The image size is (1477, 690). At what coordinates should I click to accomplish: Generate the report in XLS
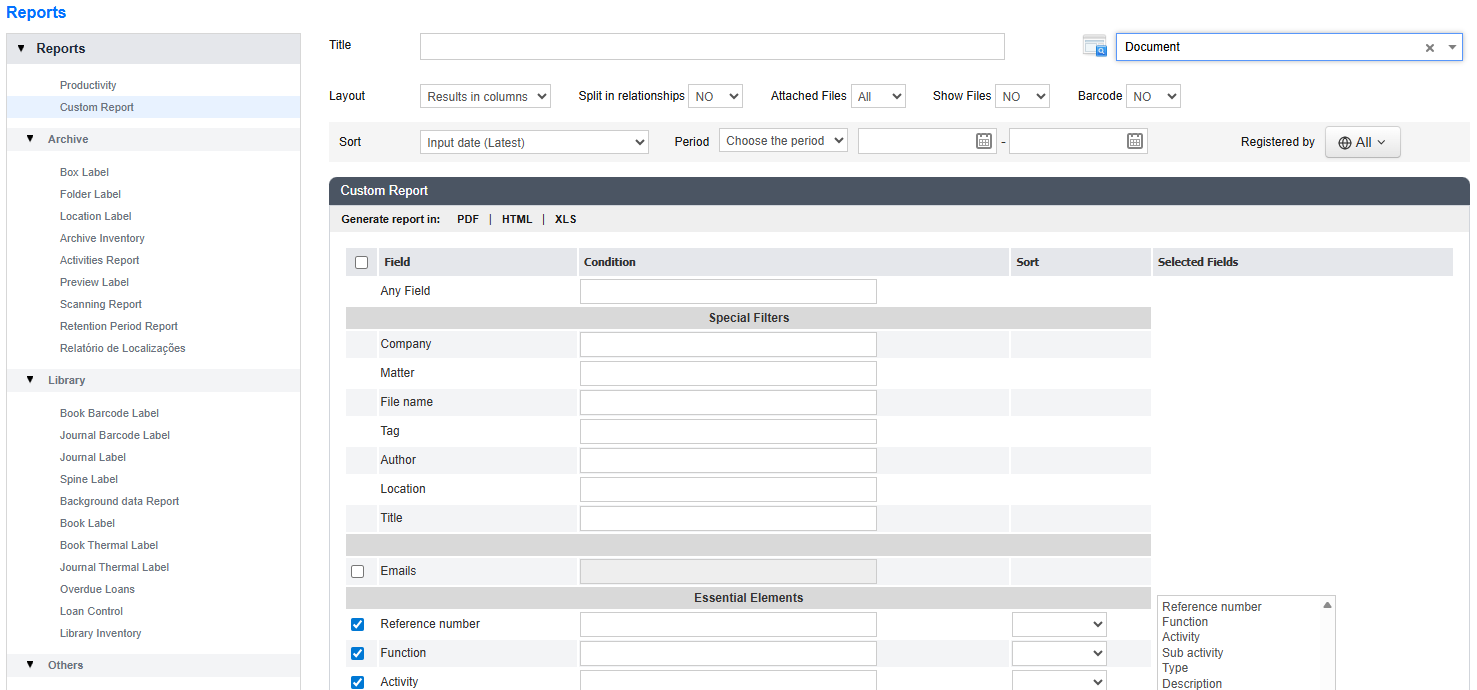pyautogui.click(x=566, y=219)
